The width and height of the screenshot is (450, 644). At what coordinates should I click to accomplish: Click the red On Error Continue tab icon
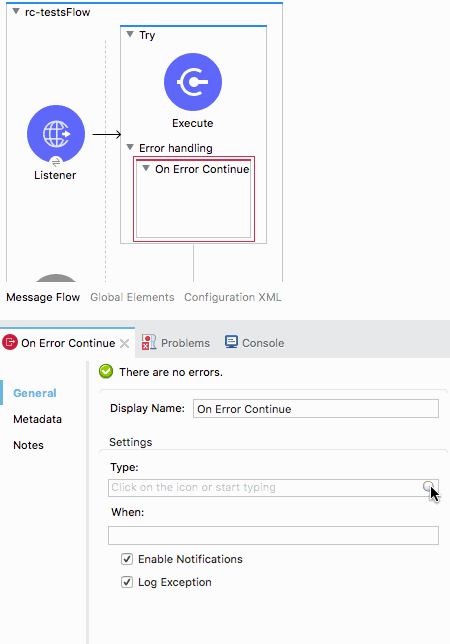pyautogui.click(x=10, y=342)
